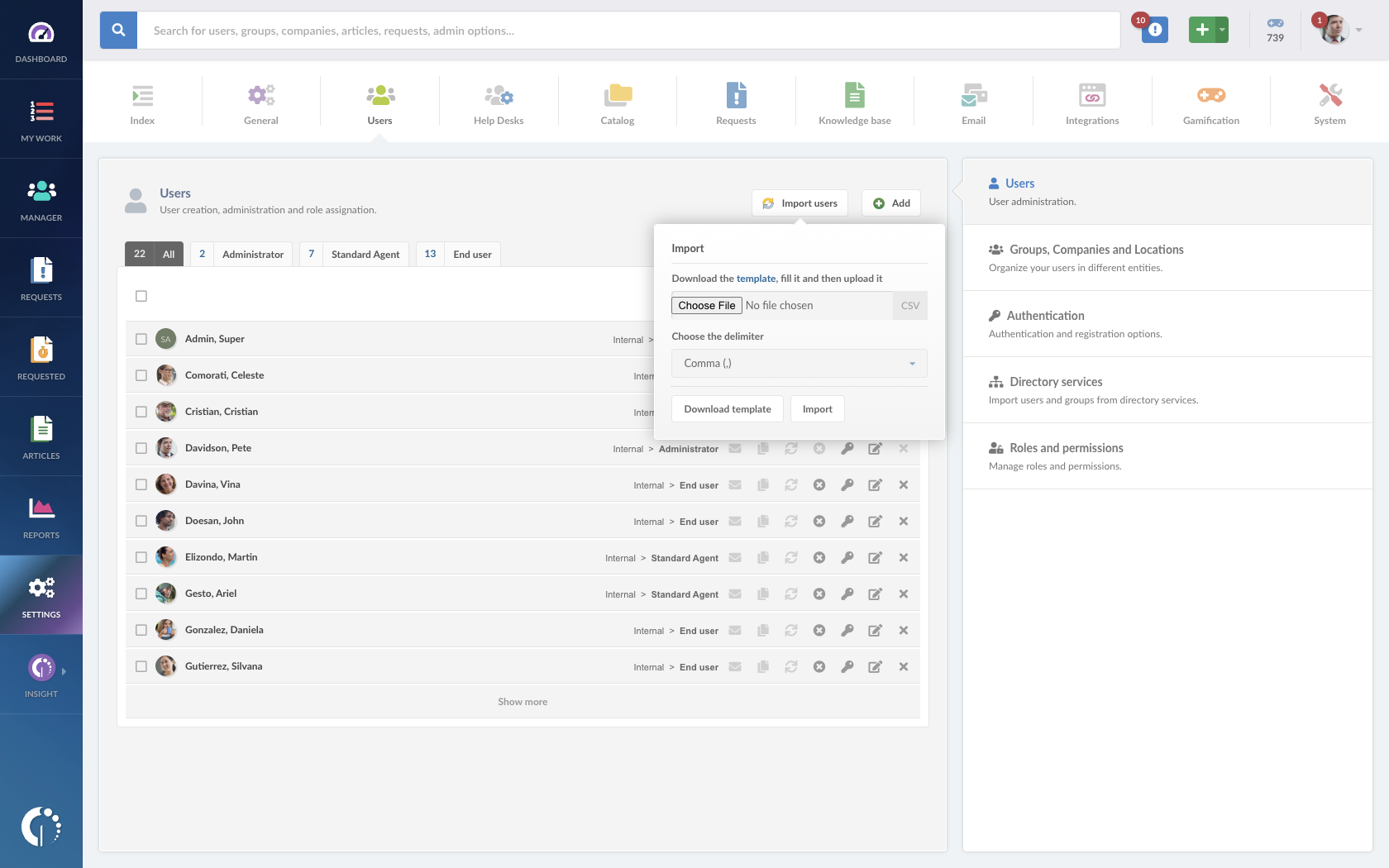
Task: Select the checkbox next to Comorati, Celeste
Action: tap(141, 374)
